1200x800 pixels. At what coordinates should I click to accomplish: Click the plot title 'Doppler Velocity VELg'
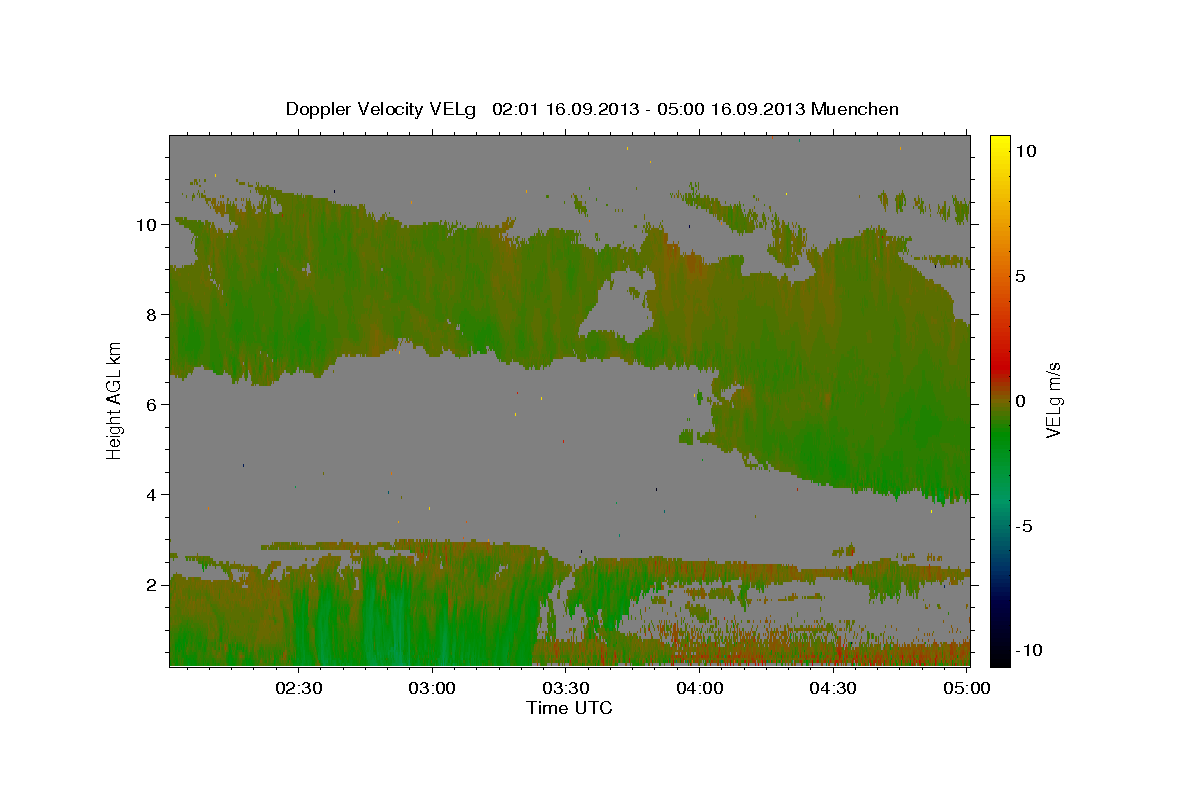point(383,109)
